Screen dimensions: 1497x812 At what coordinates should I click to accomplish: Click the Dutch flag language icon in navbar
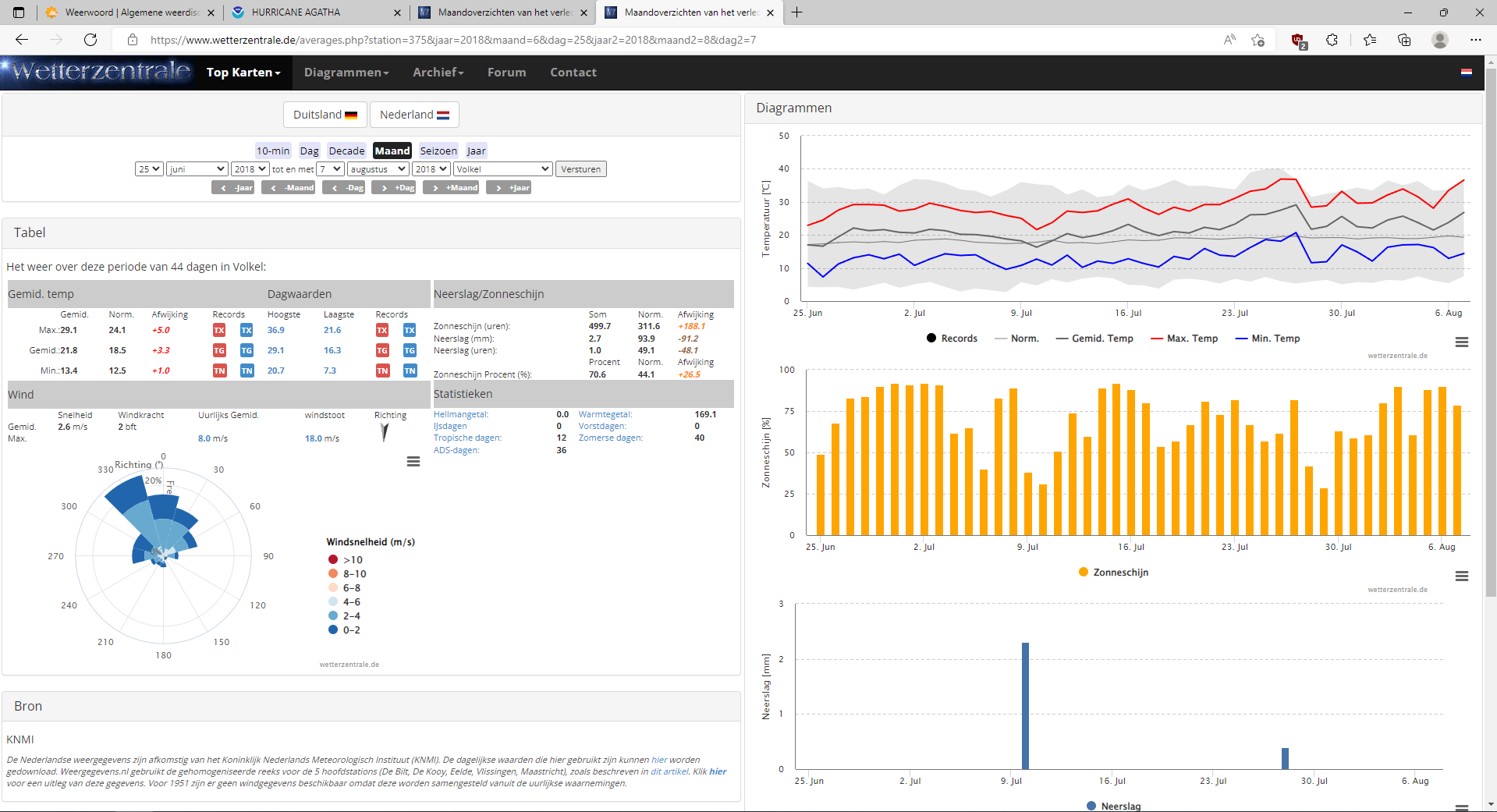[x=1467, y=73]
